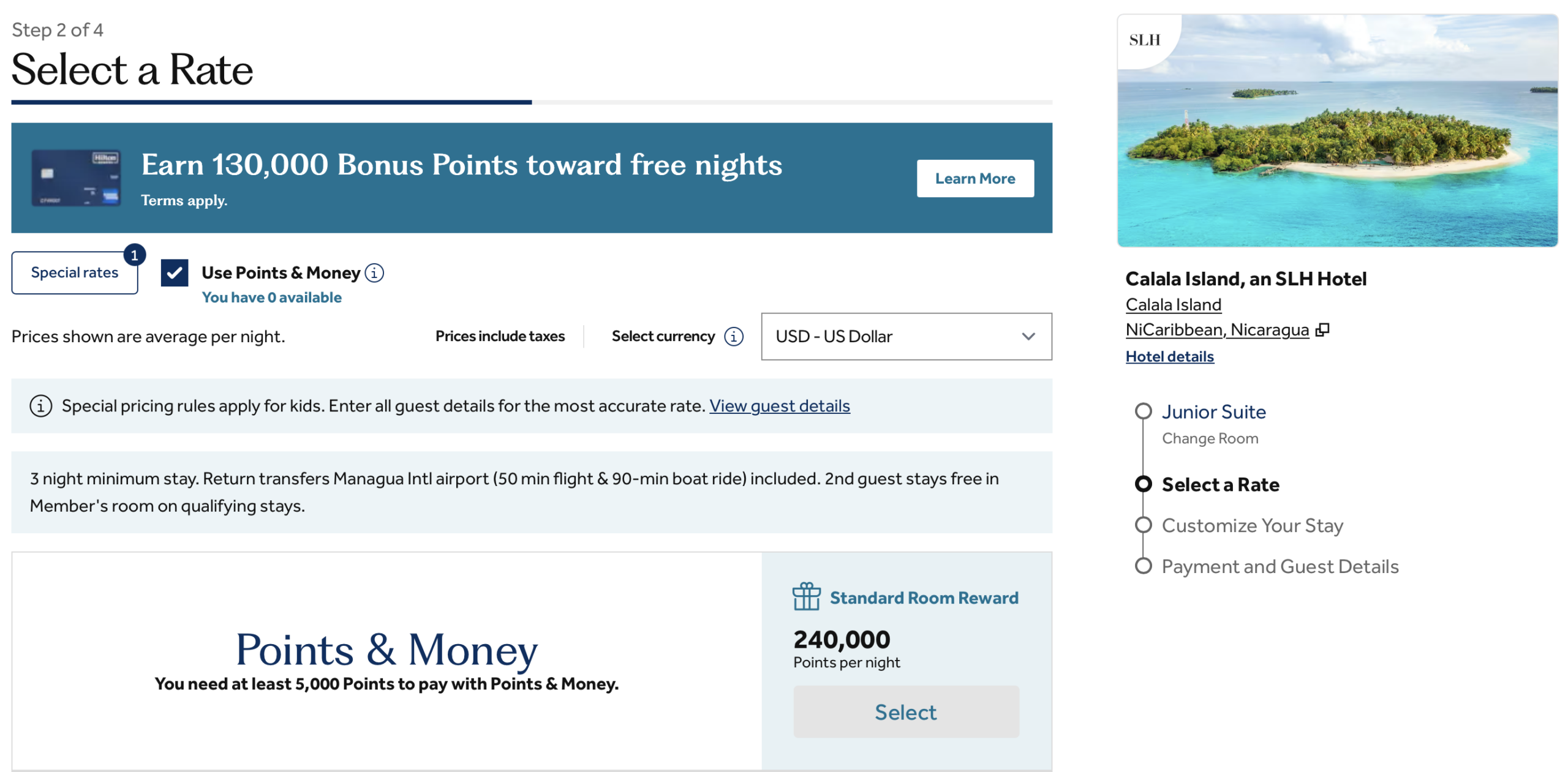
Task: Click the info icon beside Use Points & Money
Action: (374, 273)
